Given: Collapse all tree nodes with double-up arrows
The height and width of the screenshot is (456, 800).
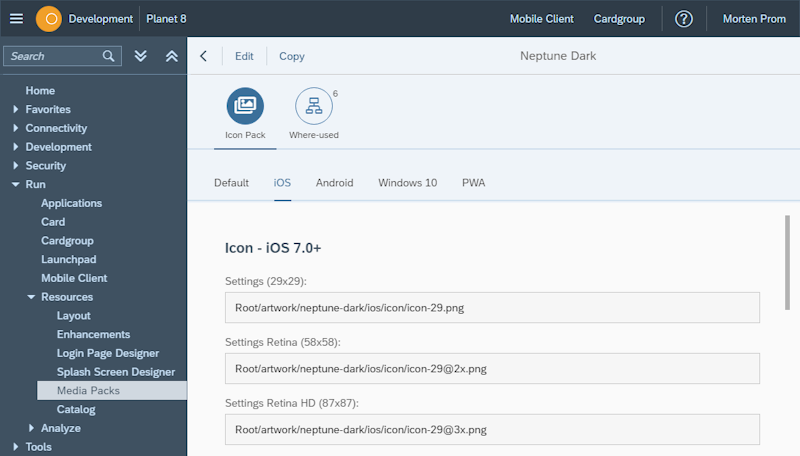Looking at the screenshot, I should [171, 56].
